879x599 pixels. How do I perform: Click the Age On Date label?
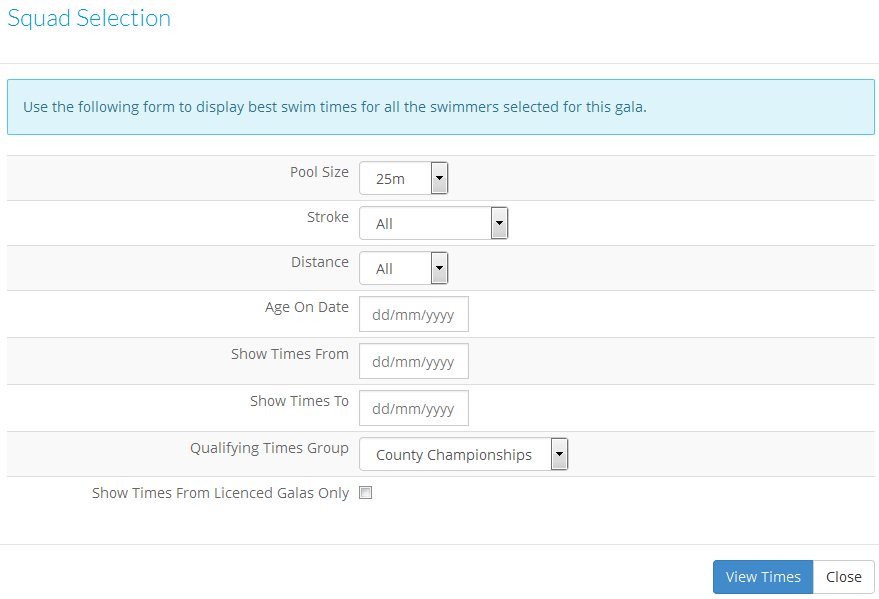coord(307,307)
